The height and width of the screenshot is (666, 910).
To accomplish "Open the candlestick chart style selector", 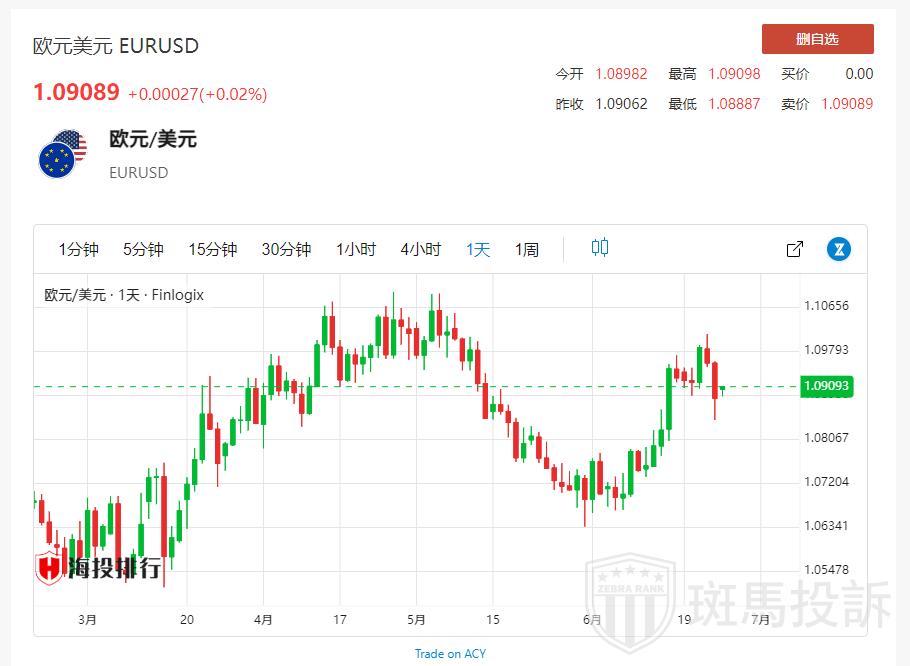I will pos(599,248).
